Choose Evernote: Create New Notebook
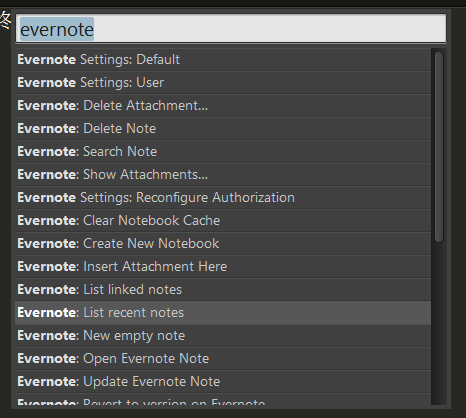The height and width of the screenshot is (418, 466). click(223, 243)
